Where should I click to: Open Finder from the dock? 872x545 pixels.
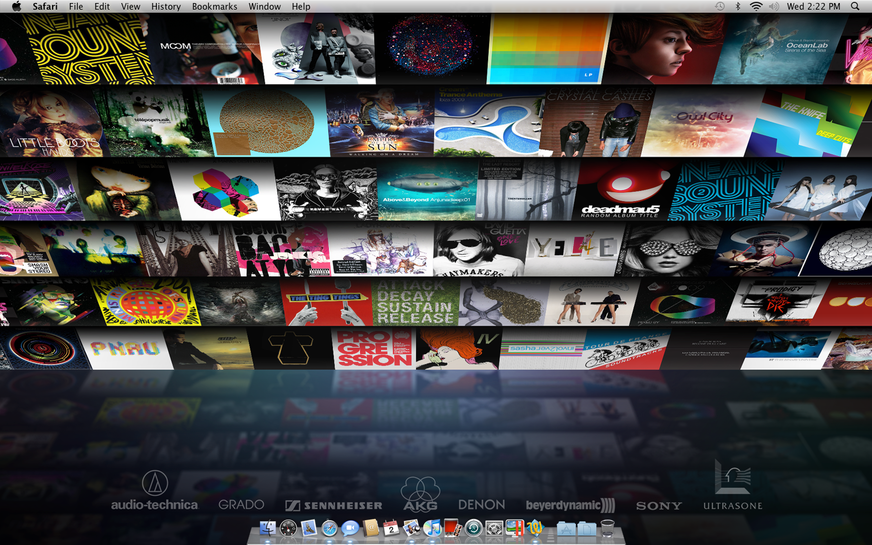268,528
